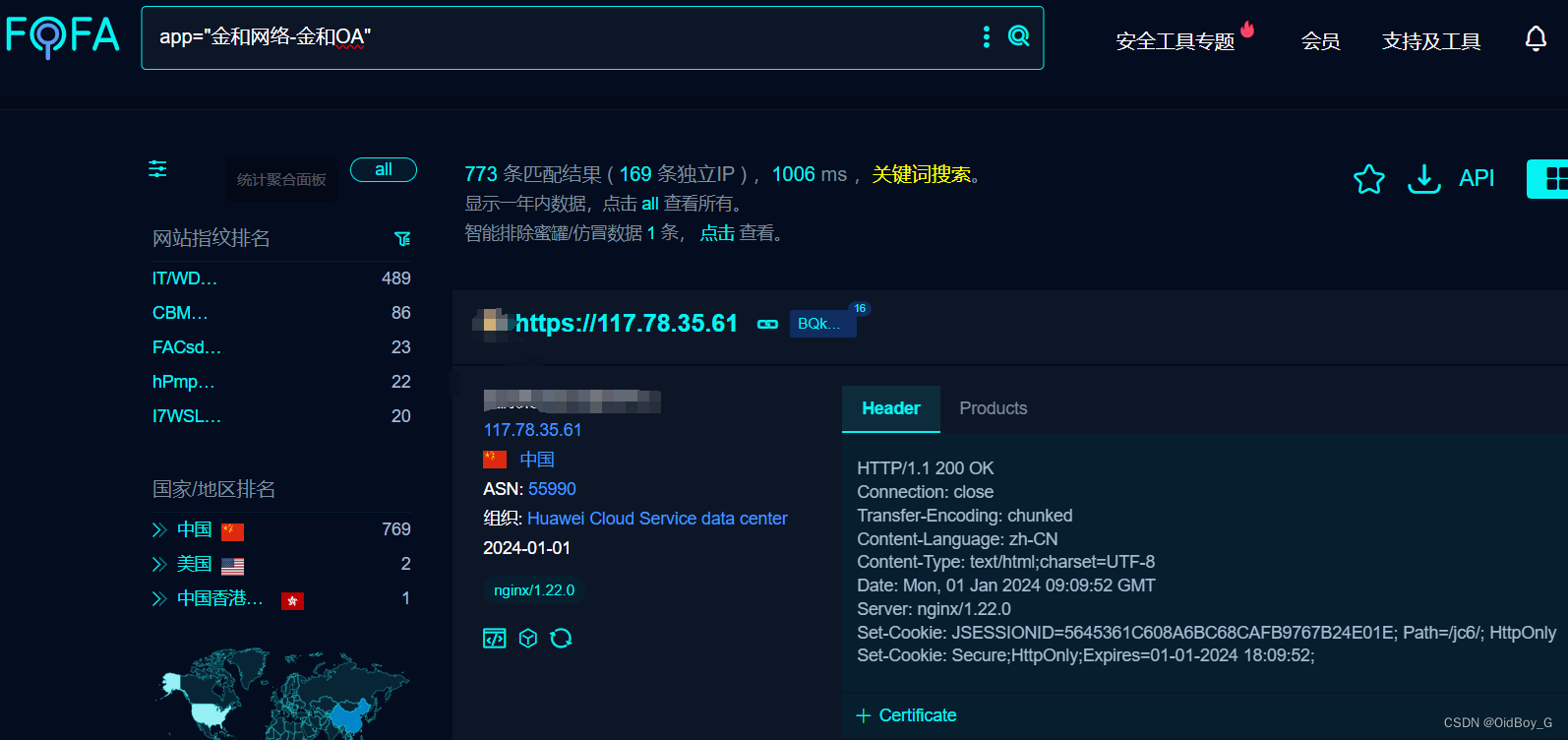Filter by CBM... fingerprint
Screen dimensions: 1568x740
pos(180,313)
